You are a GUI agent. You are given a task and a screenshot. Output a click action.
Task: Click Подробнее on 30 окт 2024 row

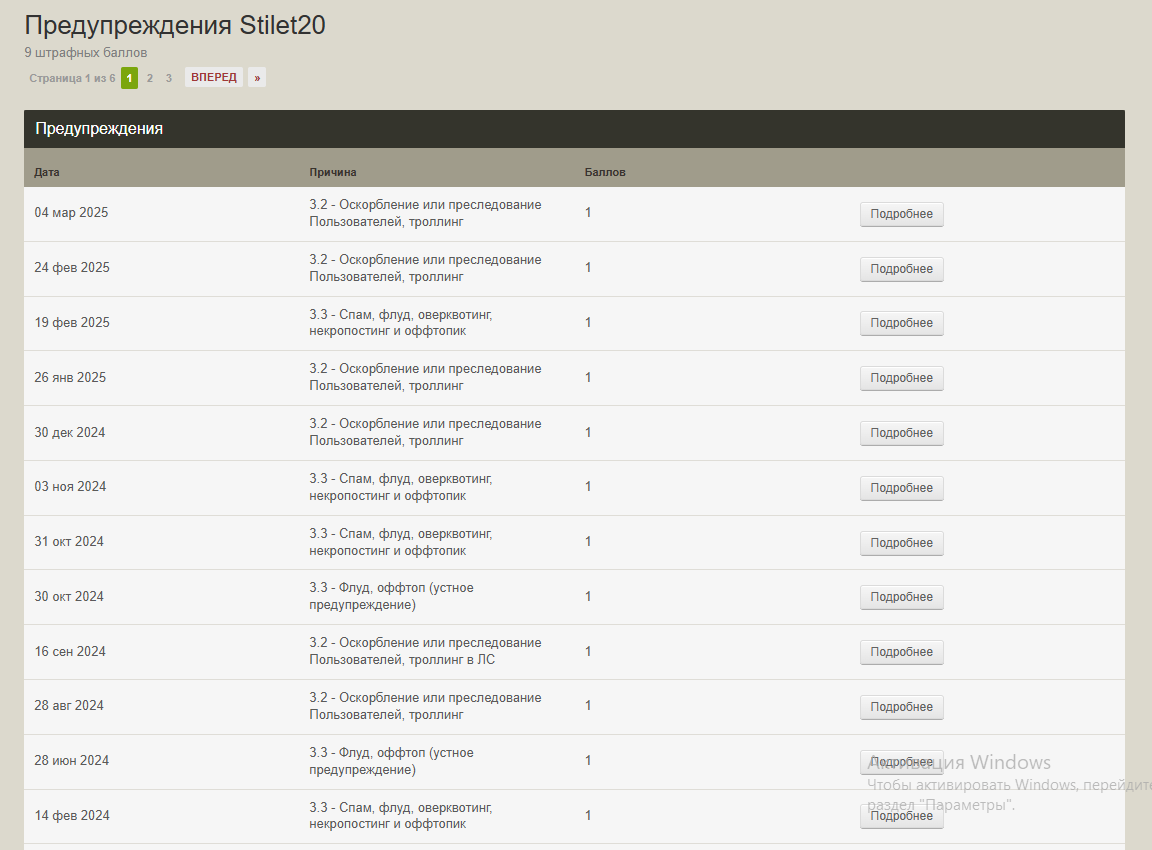click(901, 597)
